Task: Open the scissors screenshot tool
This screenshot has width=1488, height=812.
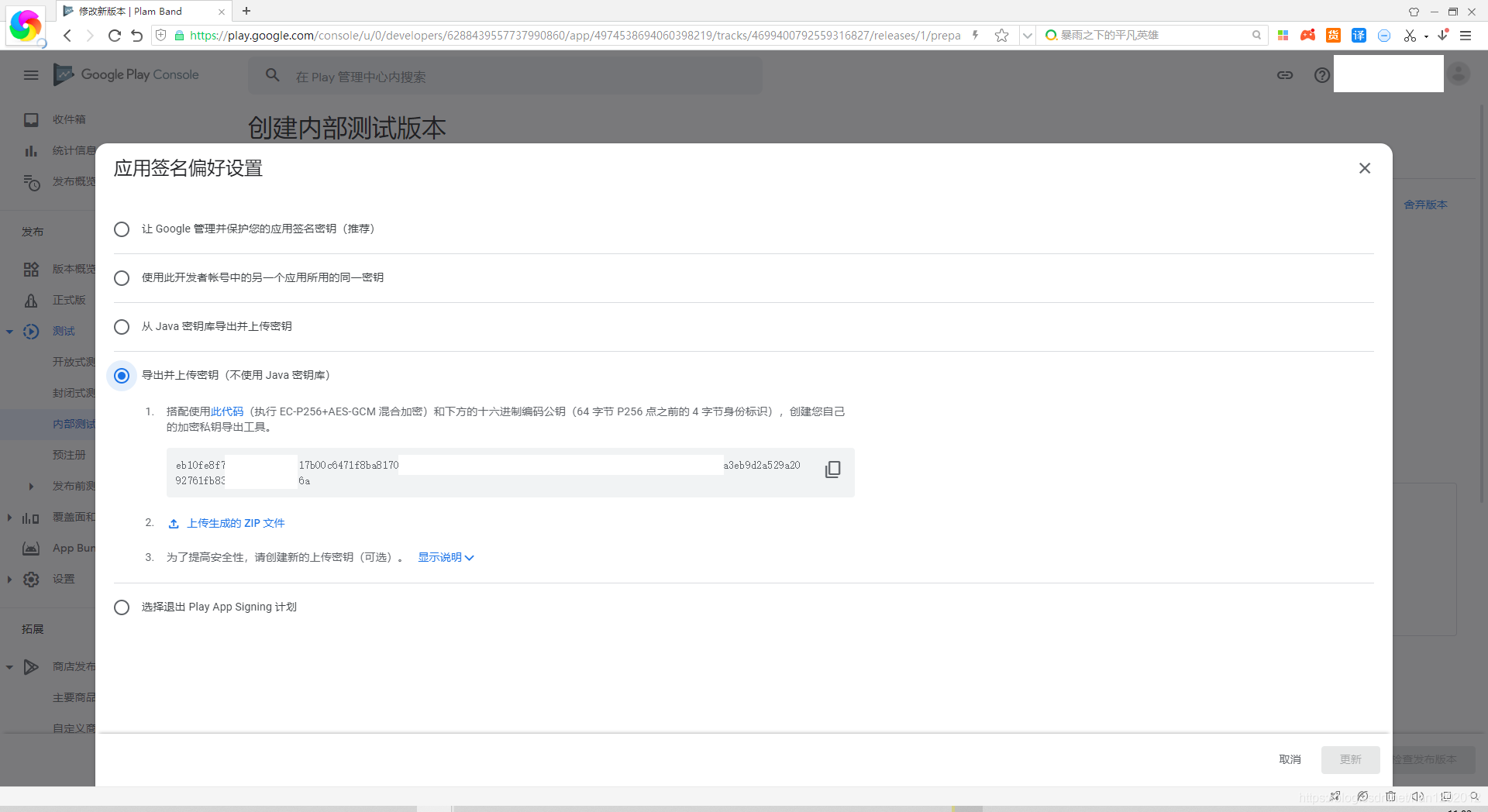Action: click(x=1409, y=36)
